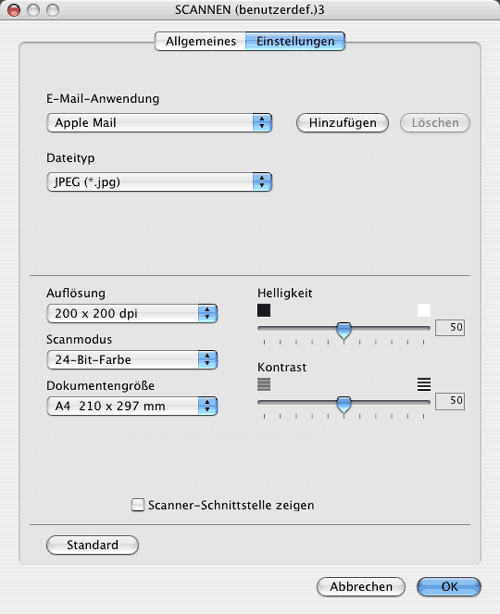Expand the Auflösung 200 x 200 dpi dropdown
Screen dimensions: 500x614
132,314
